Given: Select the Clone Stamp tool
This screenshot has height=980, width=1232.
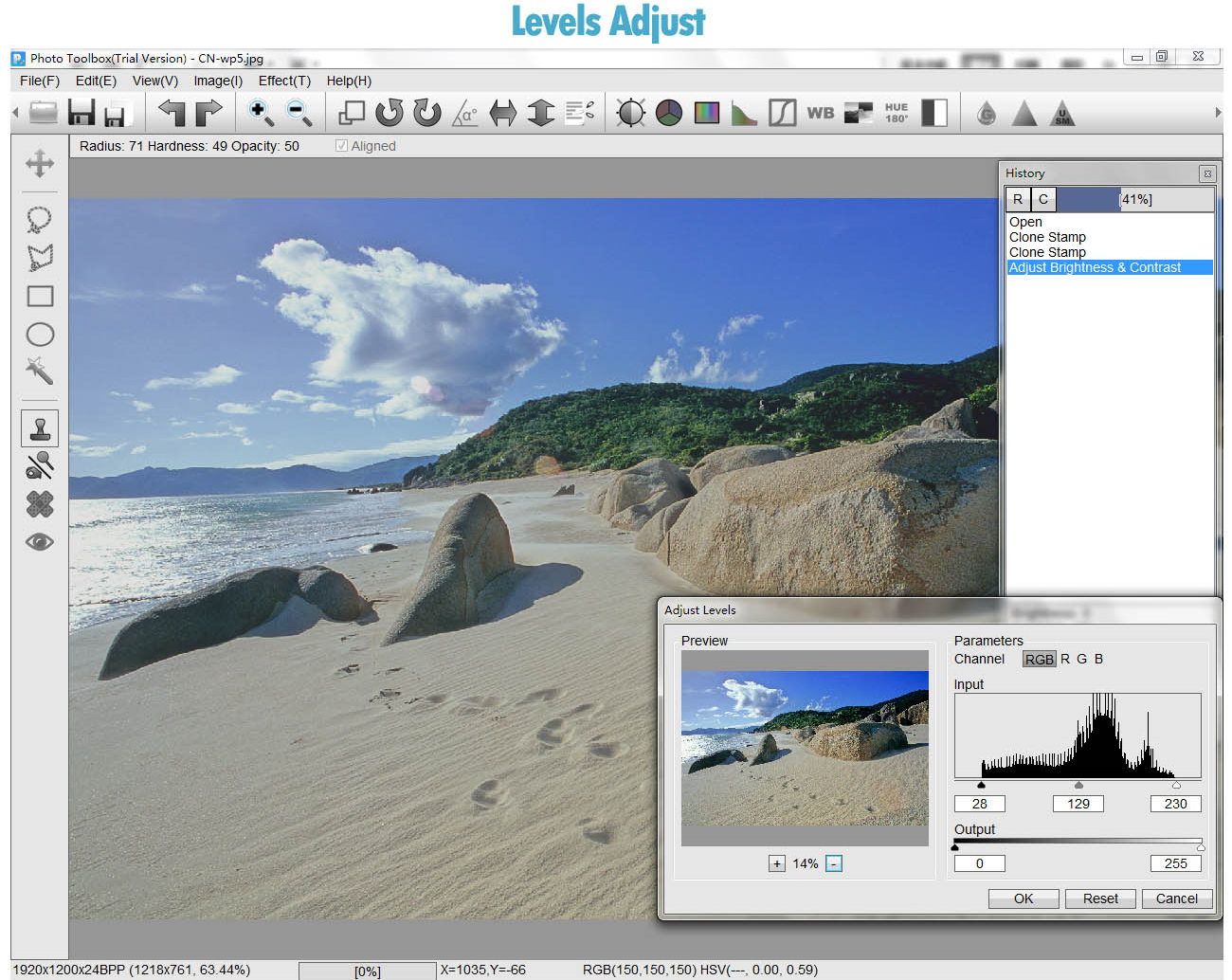Looking at the screenshot, I should pos(40,428).
